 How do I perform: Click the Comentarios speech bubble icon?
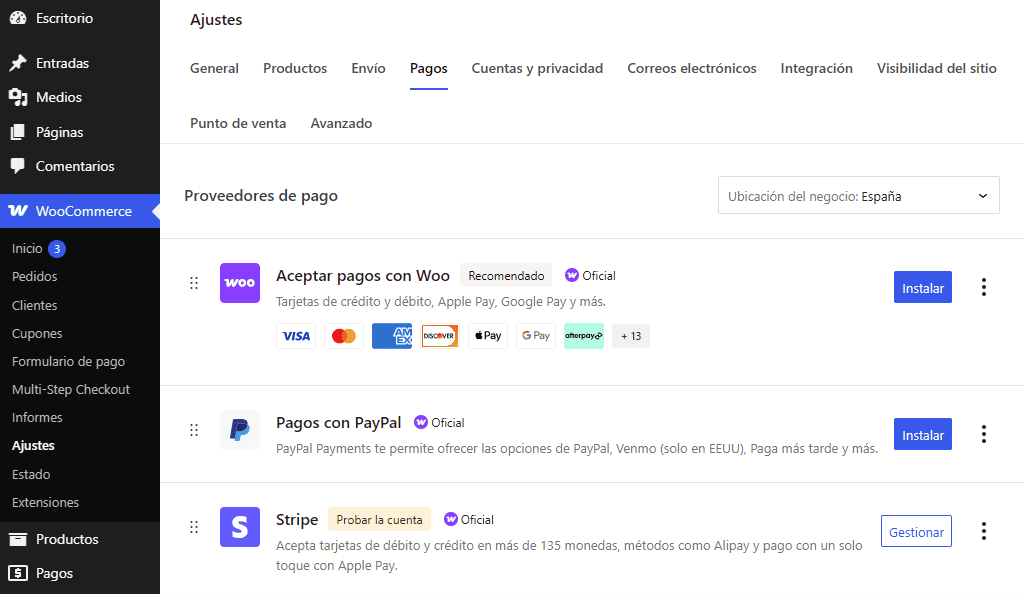(x=18, y=166)
